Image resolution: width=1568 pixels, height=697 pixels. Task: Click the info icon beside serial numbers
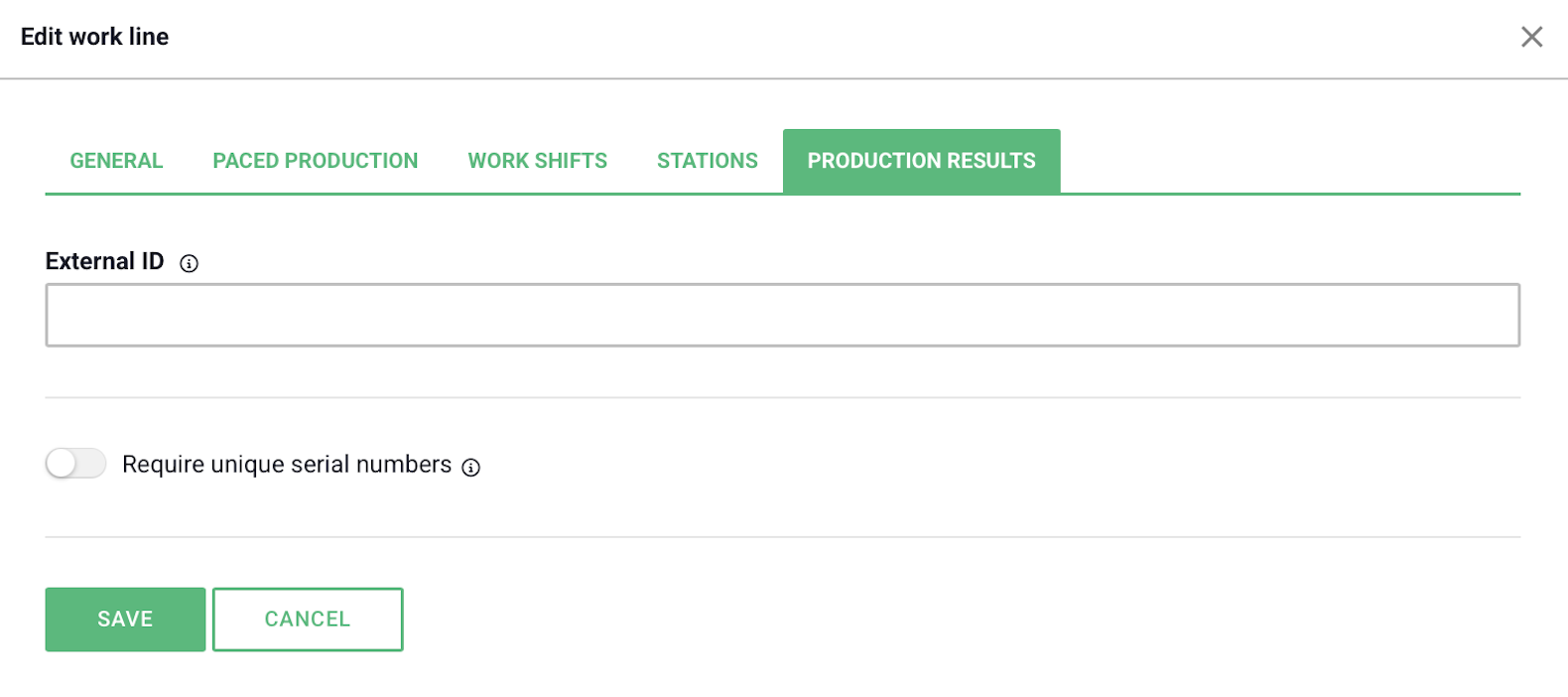click(471, 467)
